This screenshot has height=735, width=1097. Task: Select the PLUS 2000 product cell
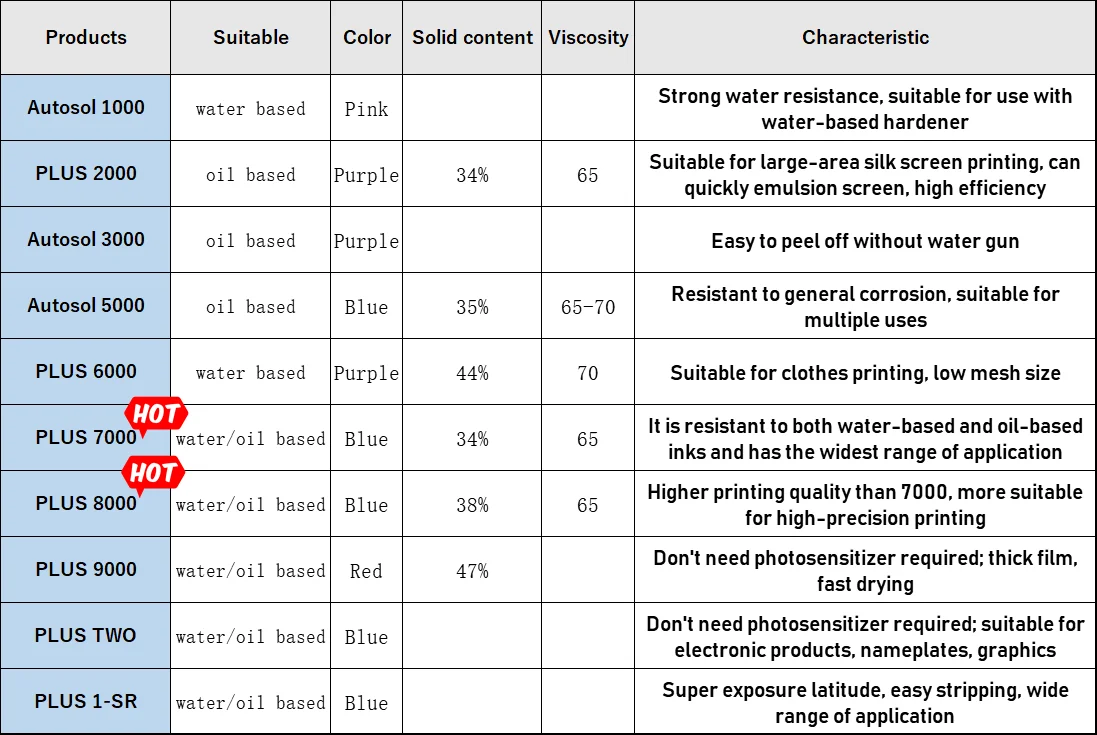click(86, 174)
